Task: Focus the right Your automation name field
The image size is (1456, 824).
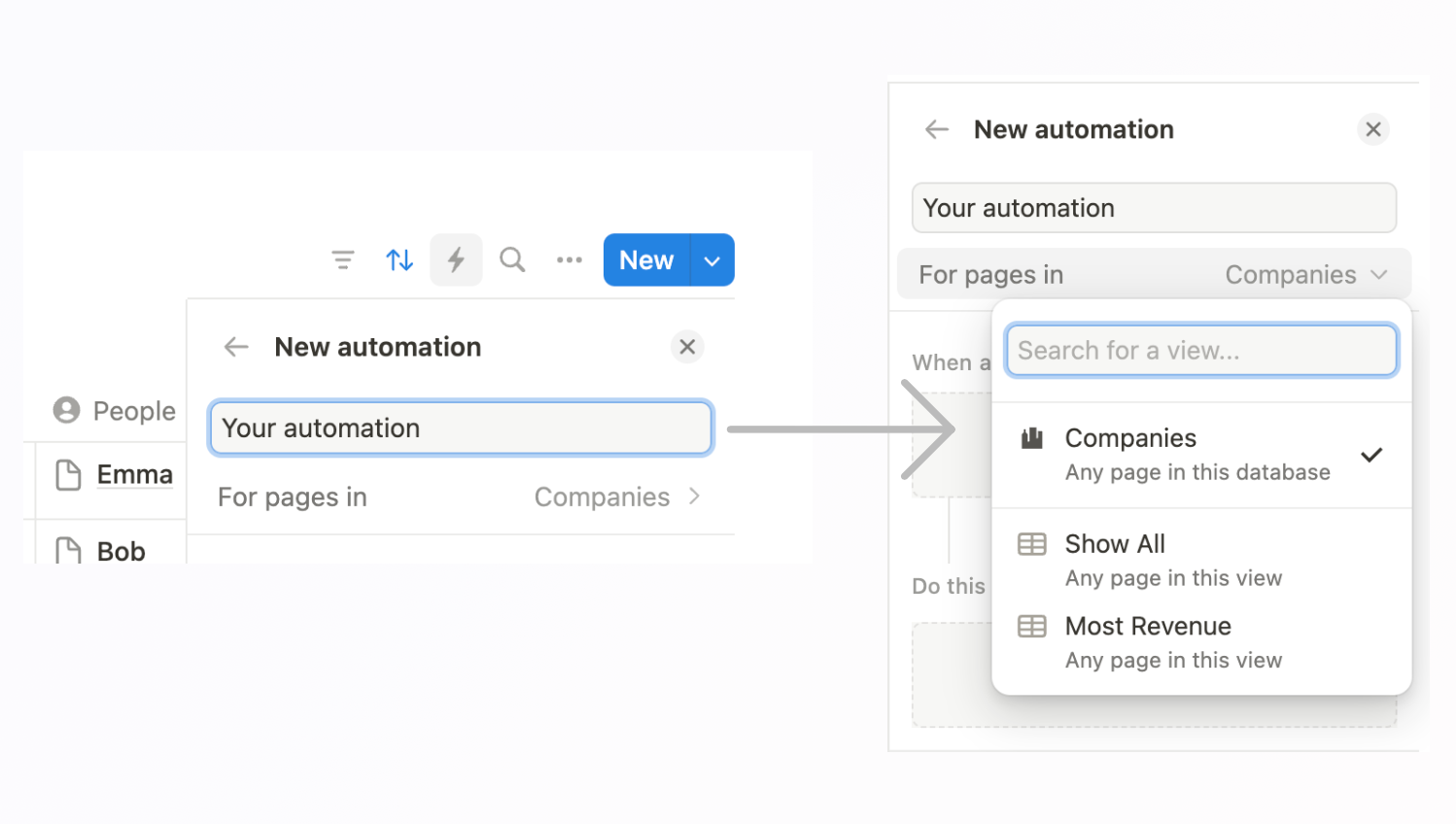Action: coord(1154,208)
